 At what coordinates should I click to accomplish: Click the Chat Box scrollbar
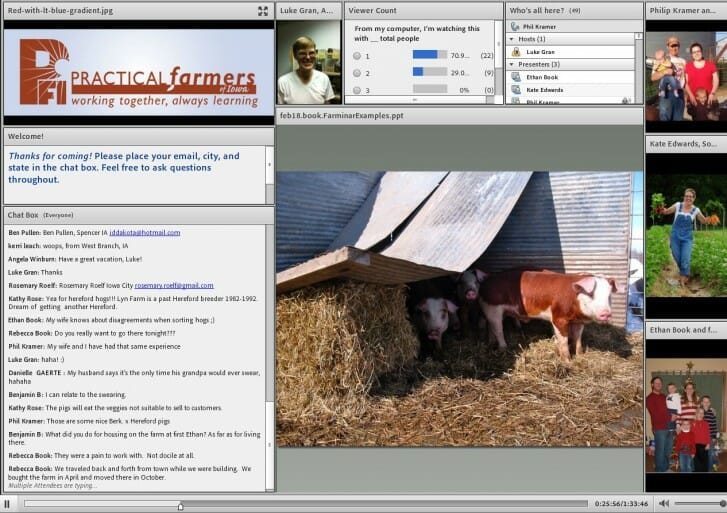point(269,350)
